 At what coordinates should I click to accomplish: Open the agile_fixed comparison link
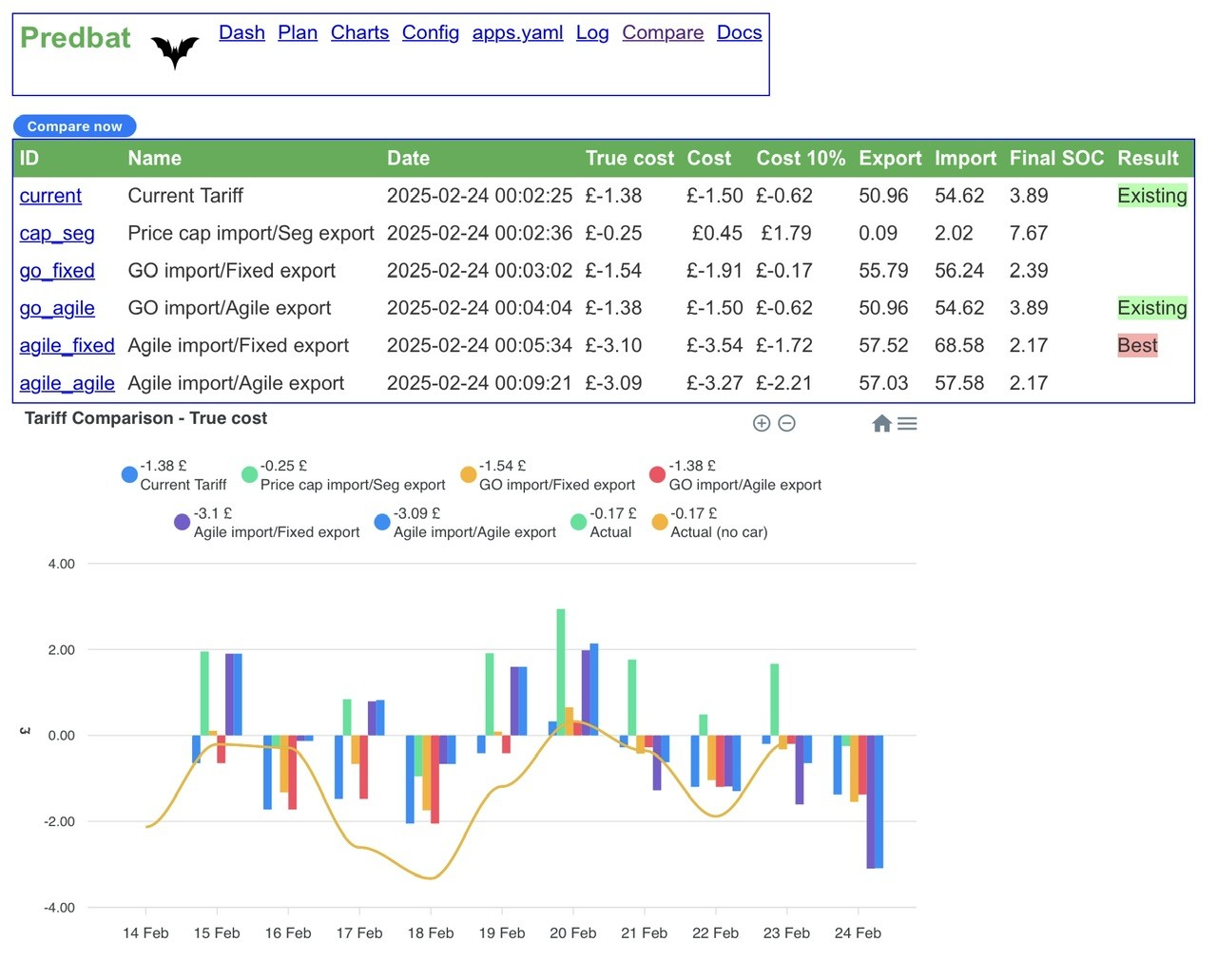point(67,345)
